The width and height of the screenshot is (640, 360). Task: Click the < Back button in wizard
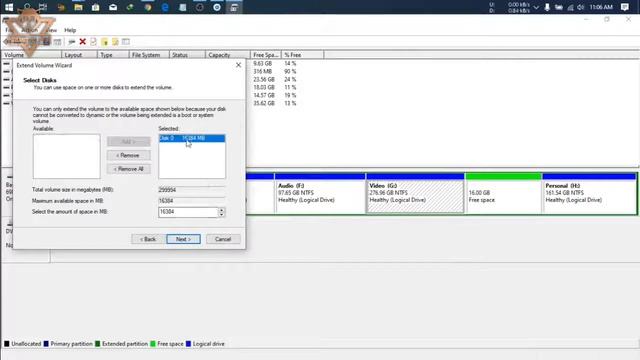click(x=148, y=239)
